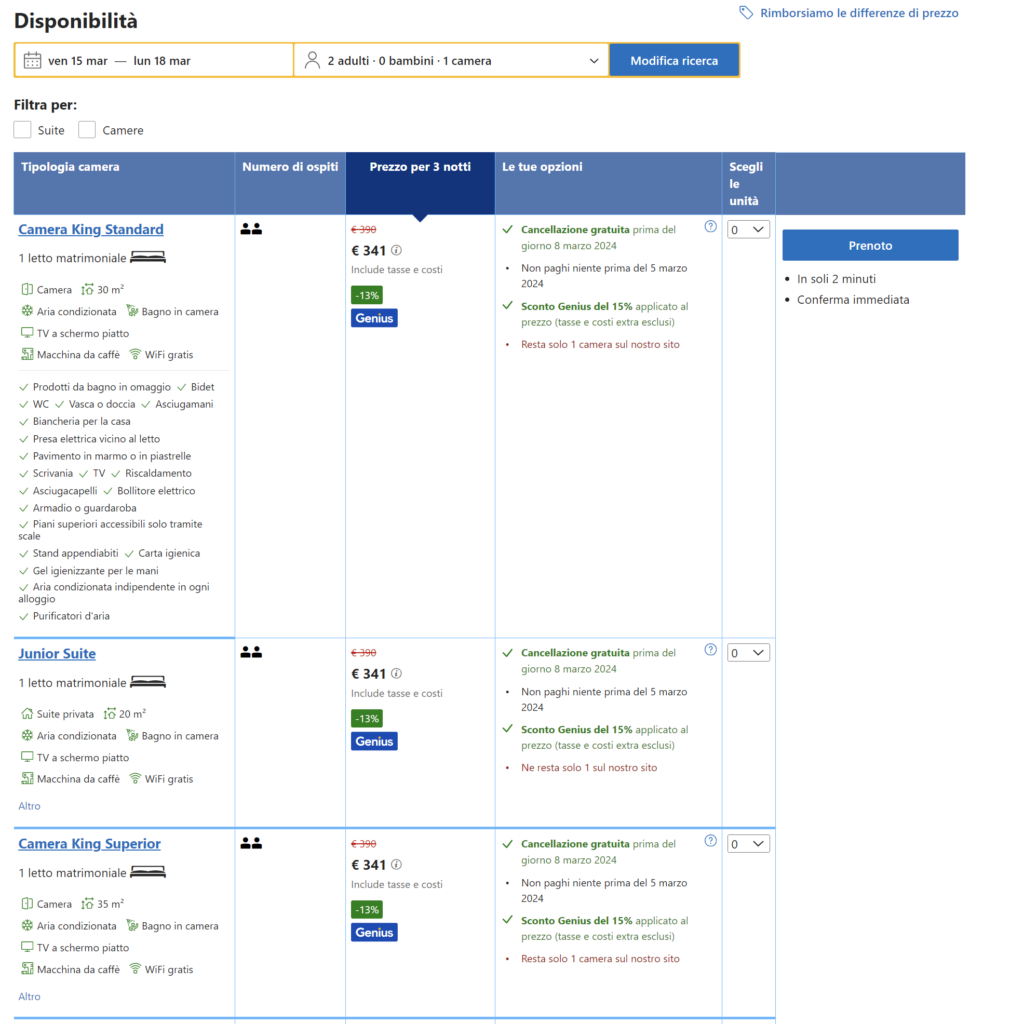The height and width of the screenshot is (1024, 1010).
Task: Open help question mark for Junior Suite options
Action: [710, 650]
